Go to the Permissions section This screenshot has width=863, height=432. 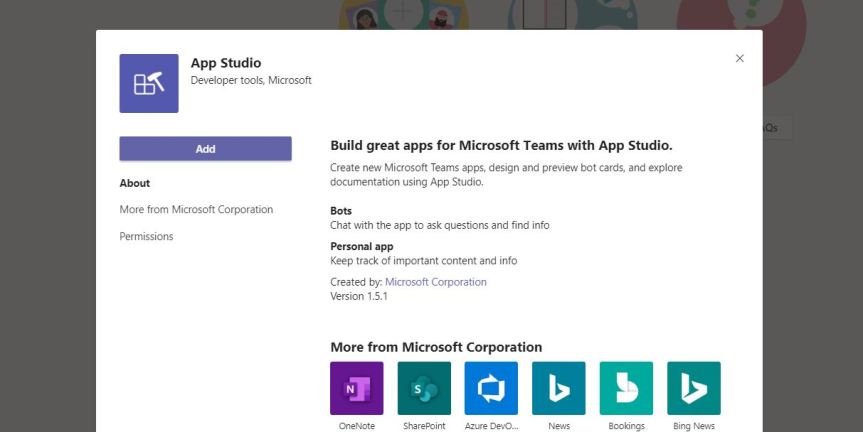coord(146,237)
